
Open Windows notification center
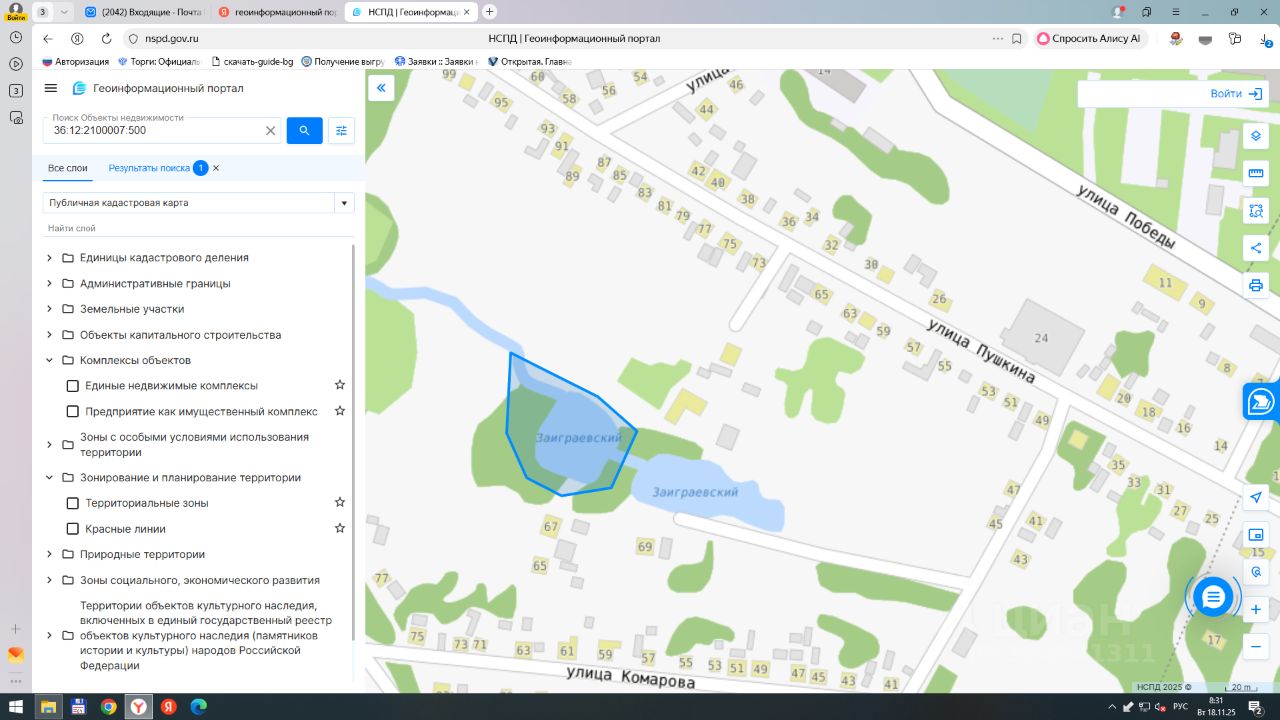[x=1255, y=707]
